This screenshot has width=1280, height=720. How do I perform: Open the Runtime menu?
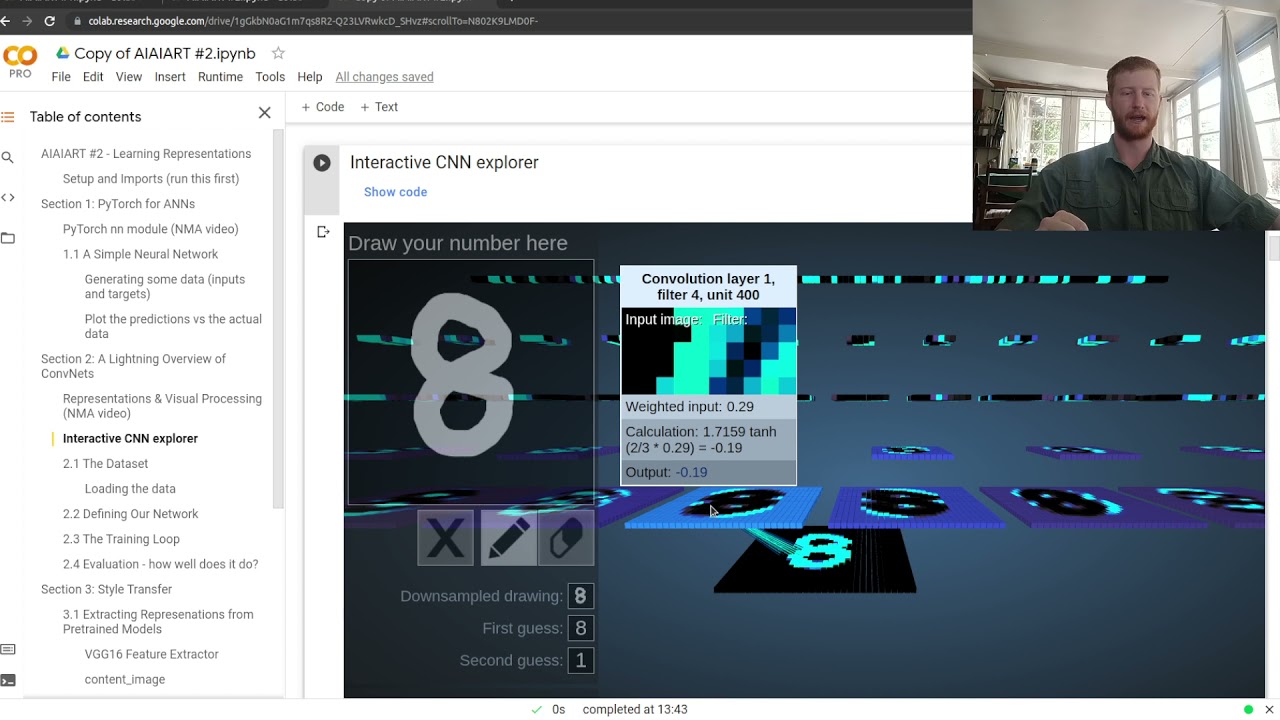(220, 77)
